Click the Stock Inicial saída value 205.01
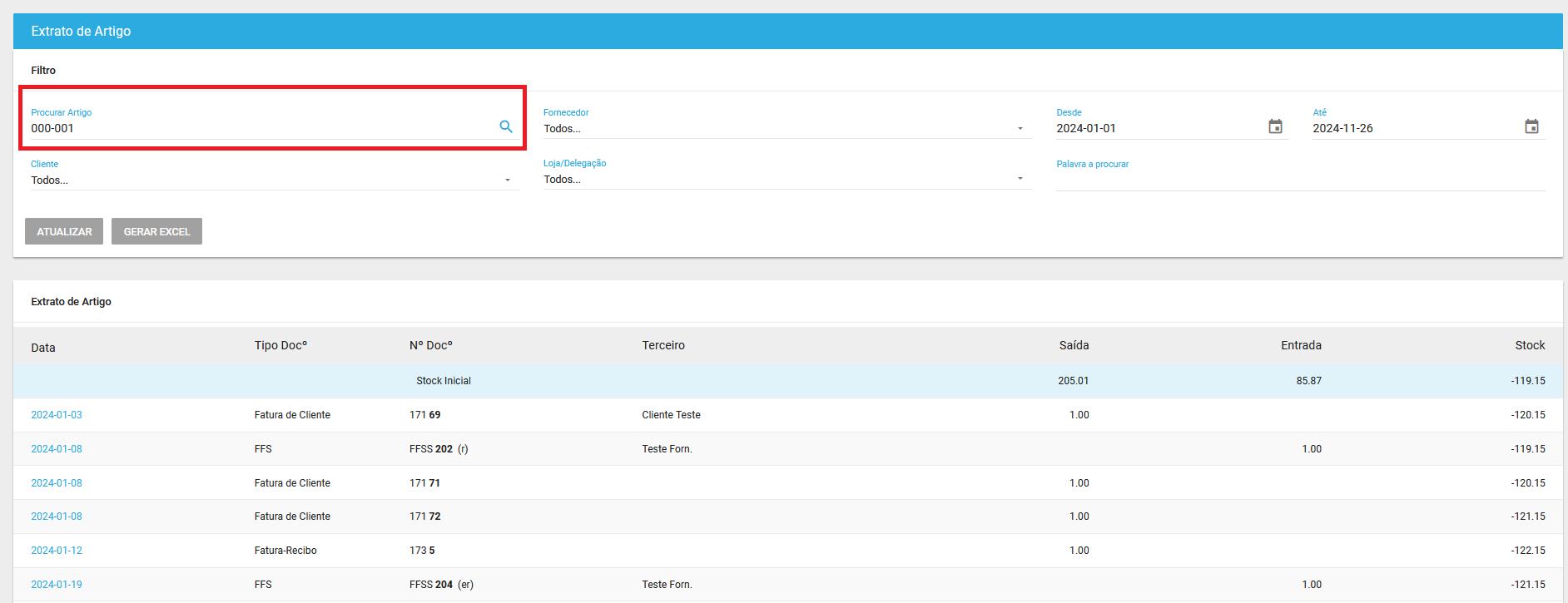This screenshot has height=603, width=1568. coord(1074,381)
